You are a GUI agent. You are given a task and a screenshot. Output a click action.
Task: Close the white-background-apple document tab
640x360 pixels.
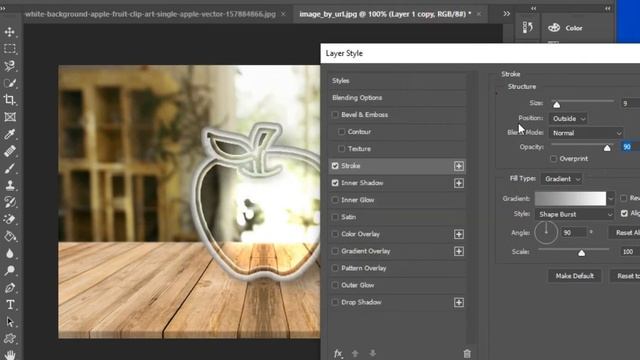pyautogui.click(x=283, y=14)
